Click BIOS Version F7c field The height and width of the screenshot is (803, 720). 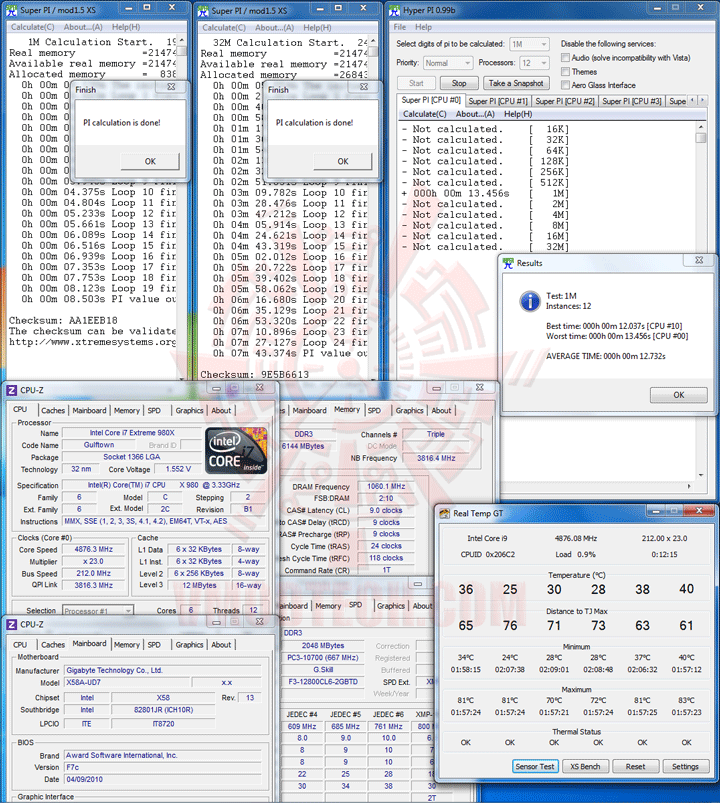coord(163,767)
